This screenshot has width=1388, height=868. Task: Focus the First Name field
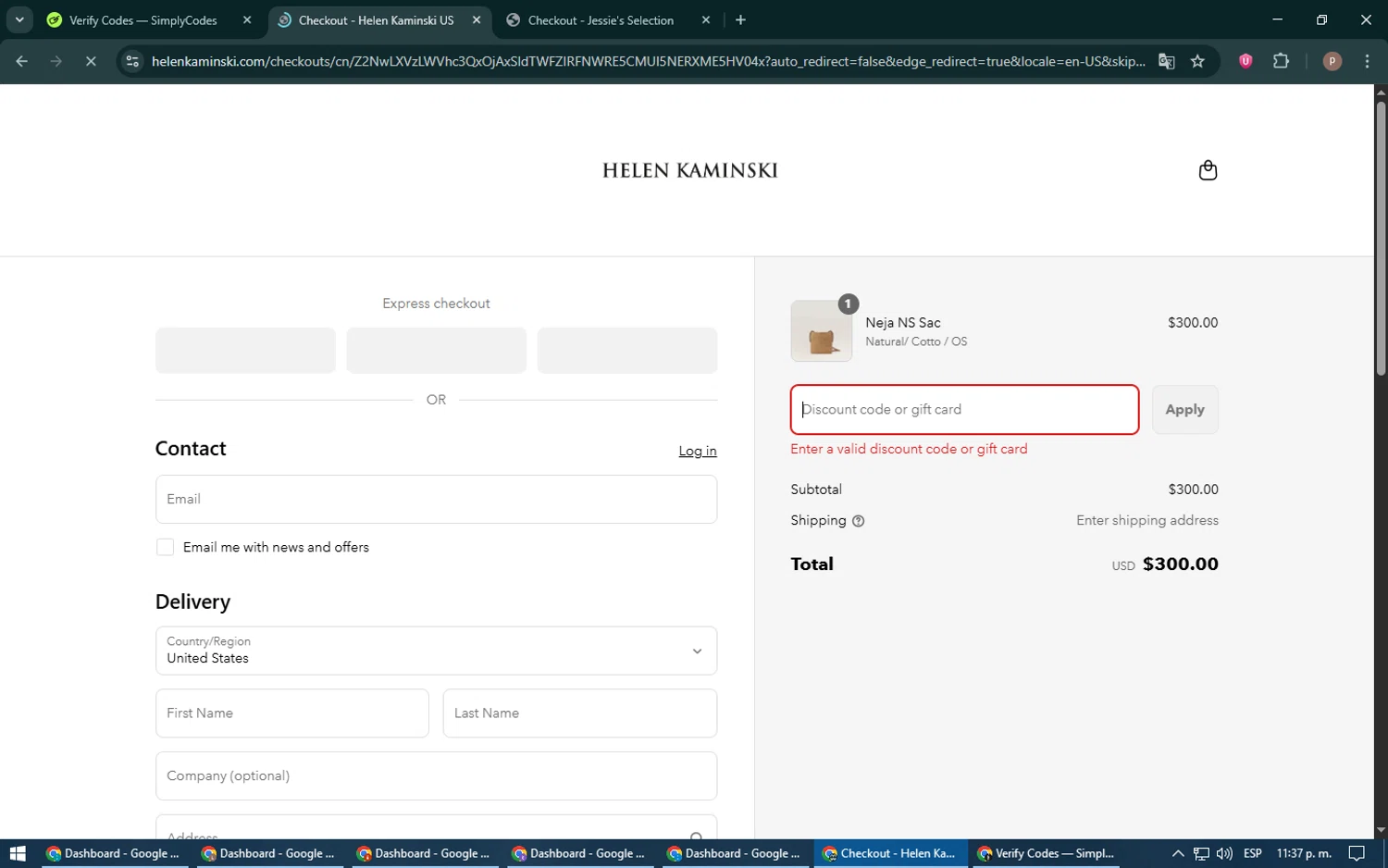click(291, 713)
